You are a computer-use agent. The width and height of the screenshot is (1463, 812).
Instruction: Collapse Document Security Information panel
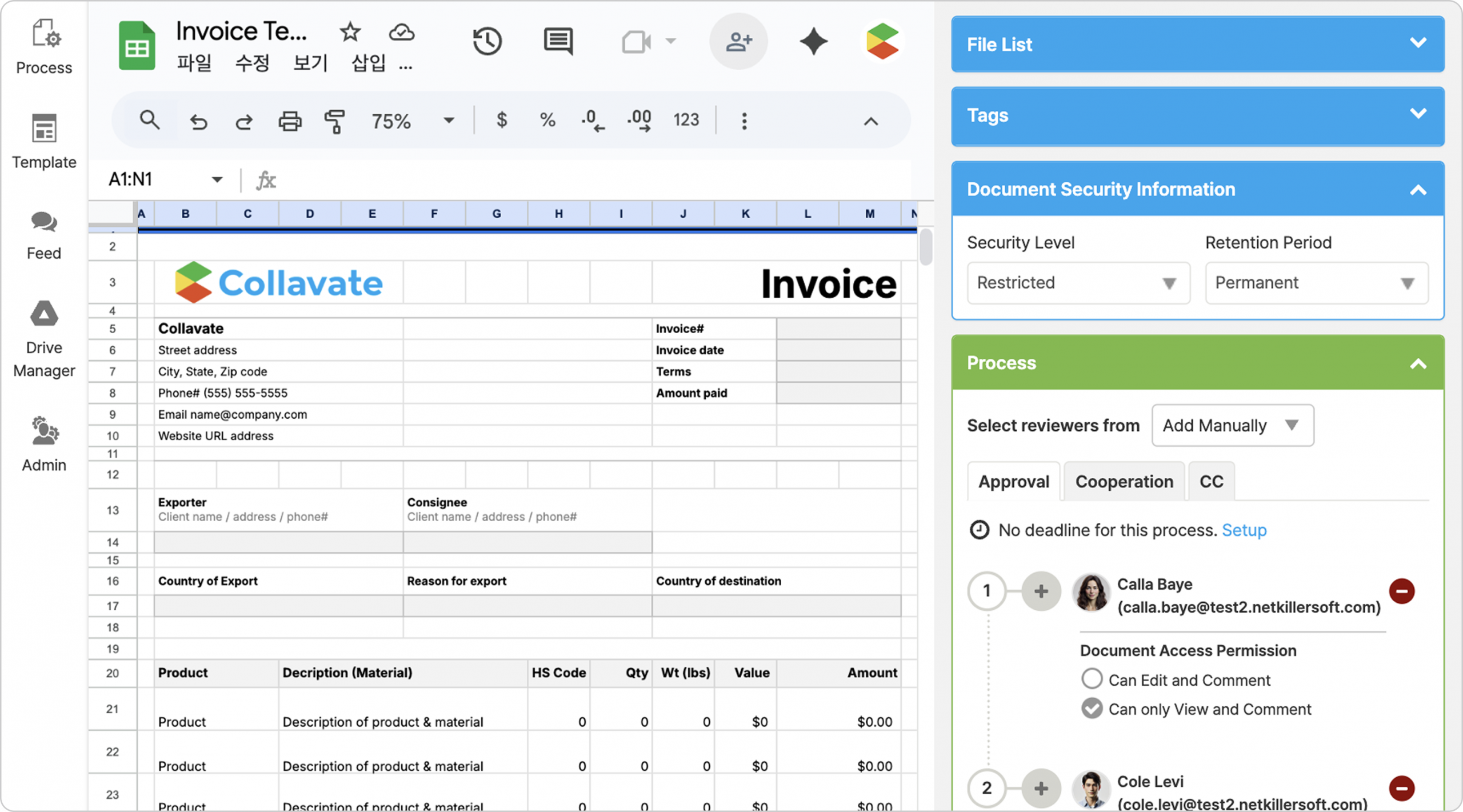[x=1418, y=190]
